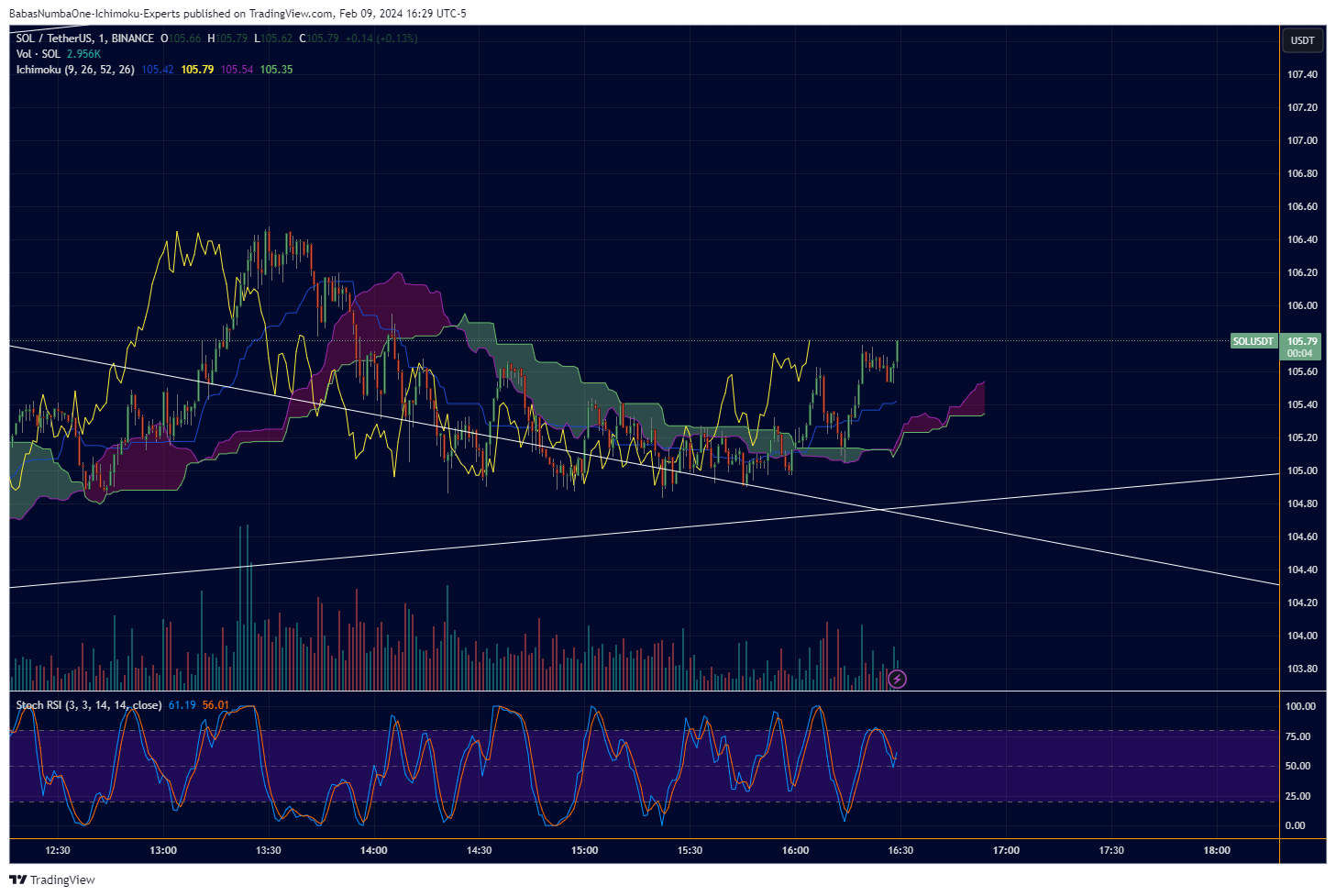Select the Ichimoku (9, 26, 52, 26) legend
This screenshot has height=896, width=1336.
(75, 70)
